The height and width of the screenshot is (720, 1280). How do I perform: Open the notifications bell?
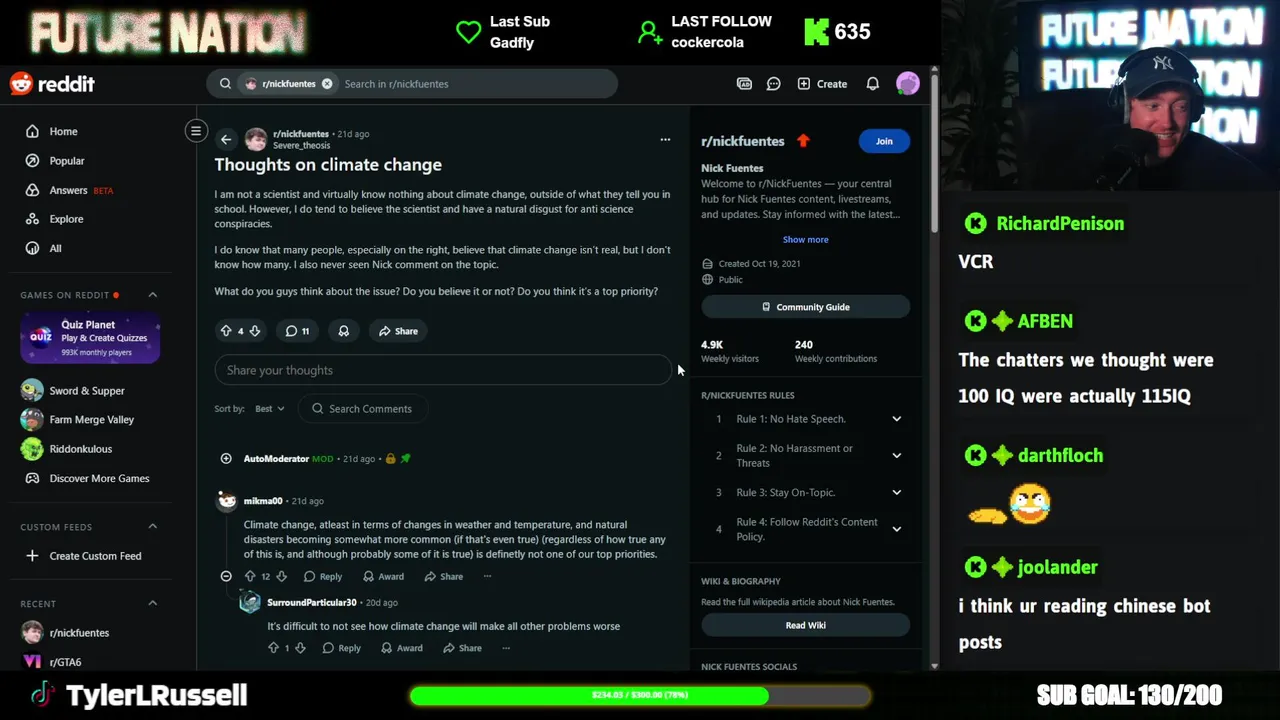pos(873,84)
